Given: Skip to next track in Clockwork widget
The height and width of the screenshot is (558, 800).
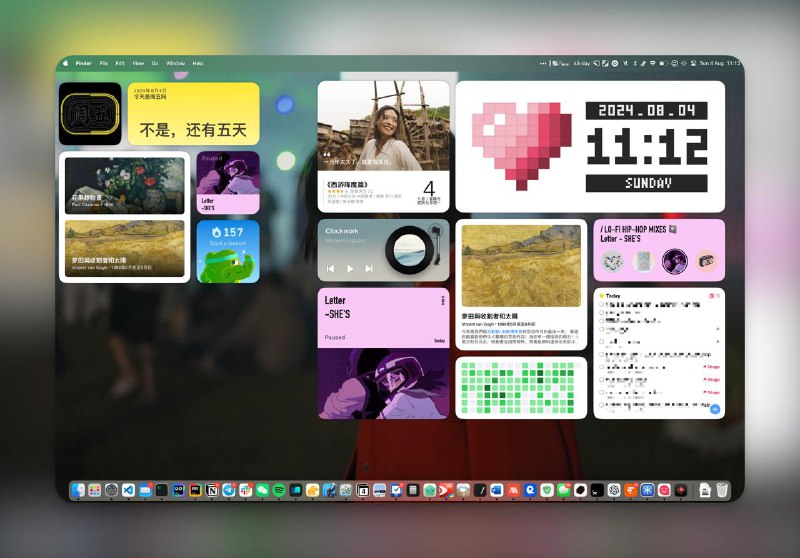Looking at the screenshot, I should (369, 268).
